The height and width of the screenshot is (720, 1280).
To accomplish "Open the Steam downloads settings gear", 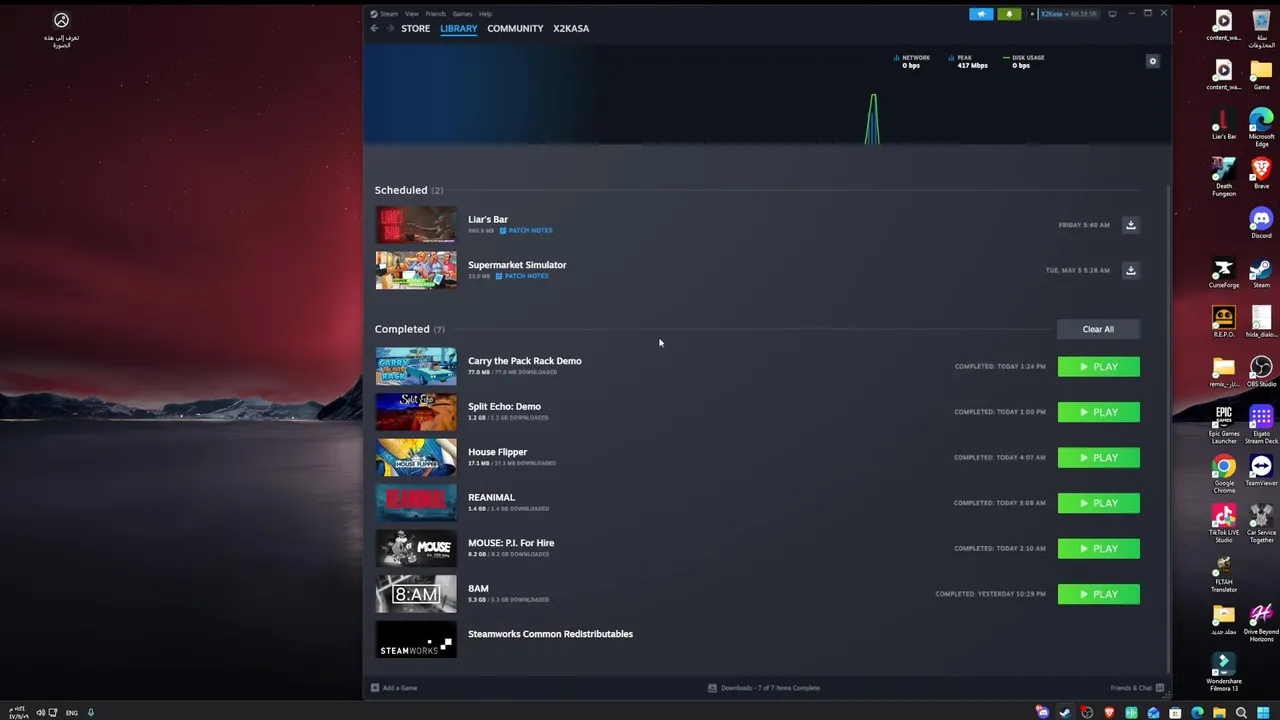I will pyautogui.click(x=1152, y=61).
